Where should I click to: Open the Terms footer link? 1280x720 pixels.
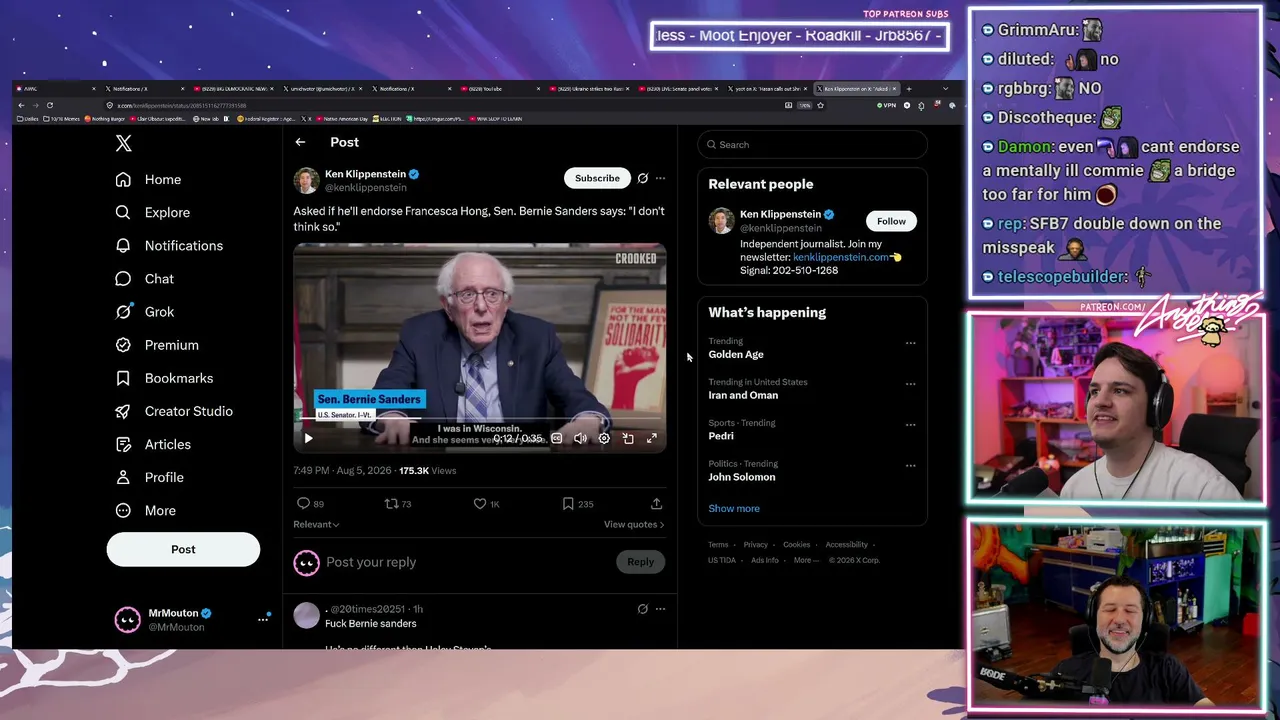point(718,545)
